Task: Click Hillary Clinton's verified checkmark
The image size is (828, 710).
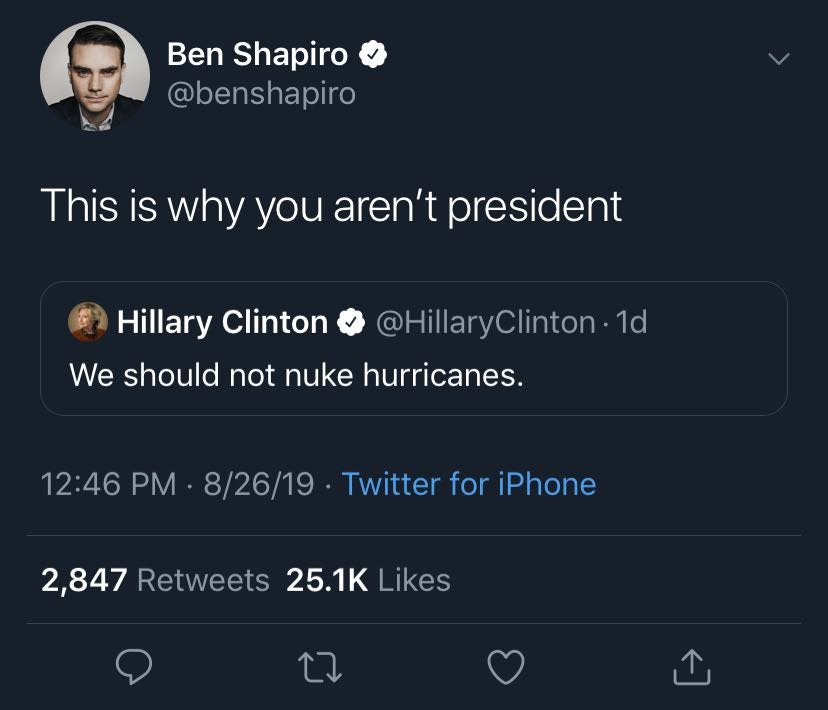Action: click(x=351, y=321)
